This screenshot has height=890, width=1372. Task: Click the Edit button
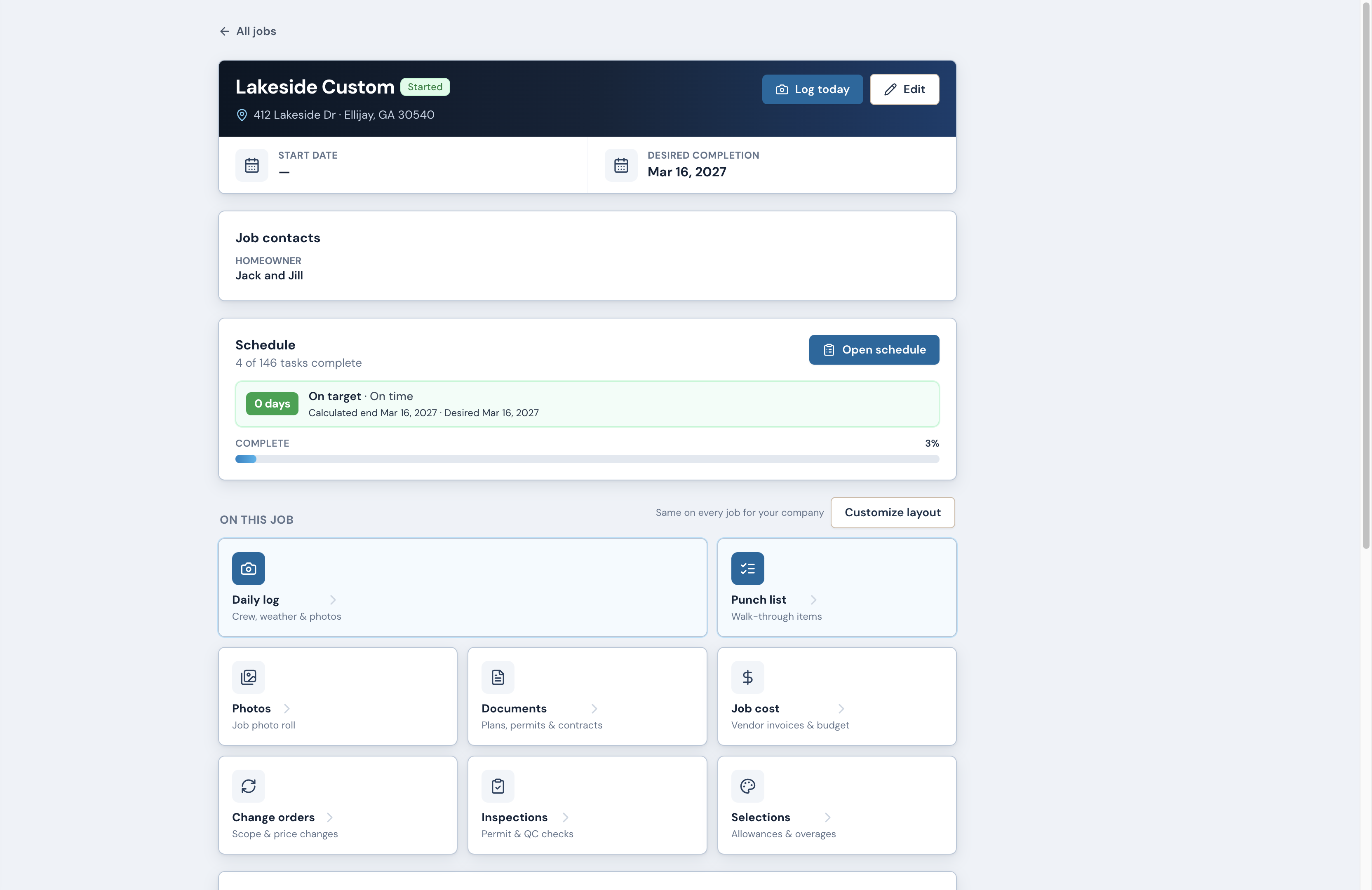tap(904, 89)
